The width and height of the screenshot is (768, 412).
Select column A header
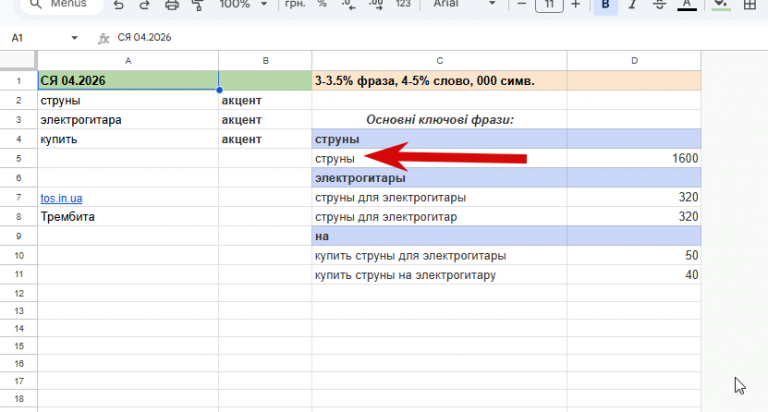point(128,61)
